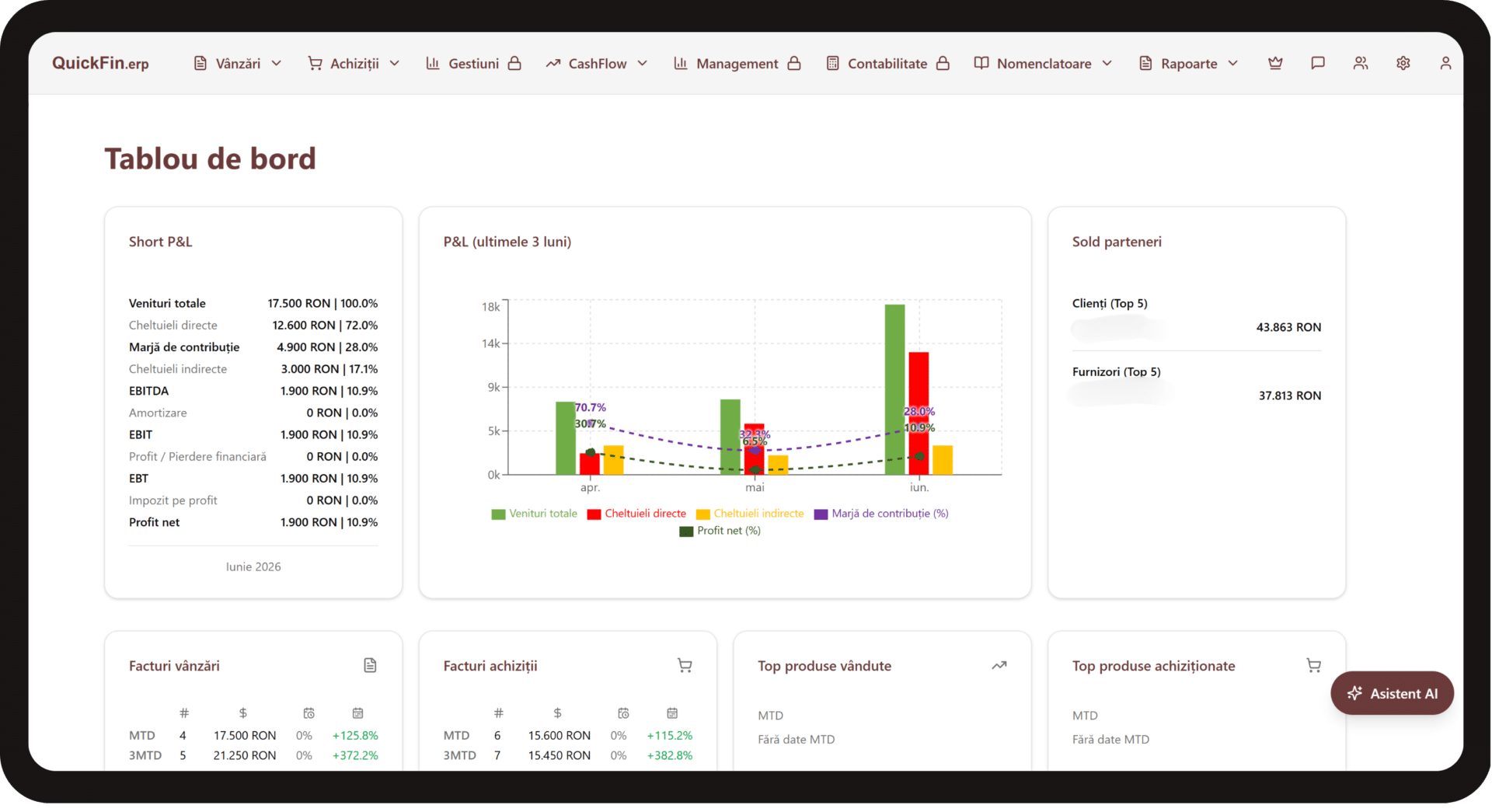This screenshot has width=1492, height=812.
Task: Click the cart icon in Top produse achiziționate
Action: pos(1313,665)
